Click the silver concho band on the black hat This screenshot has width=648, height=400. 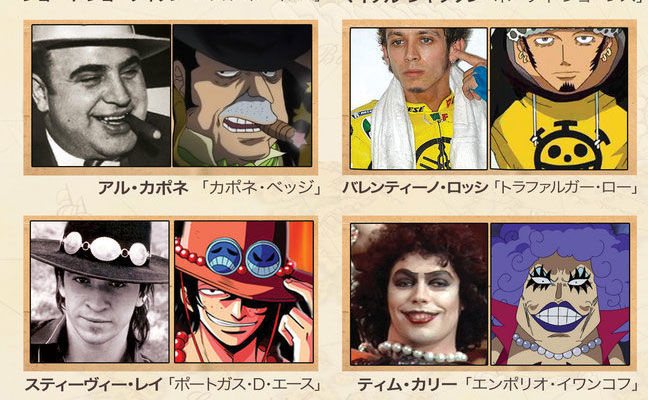click(105, 249)
